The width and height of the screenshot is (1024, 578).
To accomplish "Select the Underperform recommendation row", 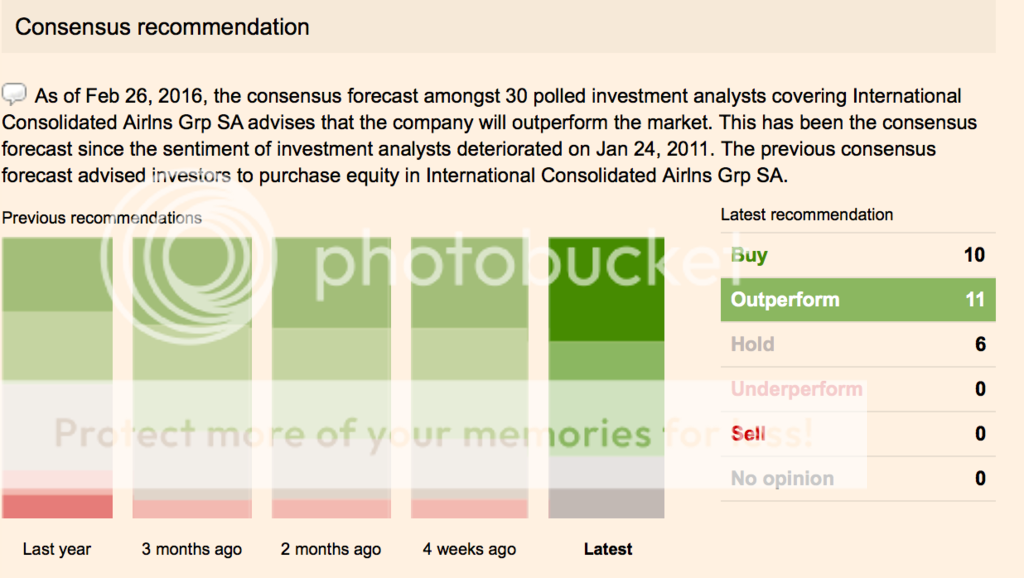I will [x=857, y=389].
